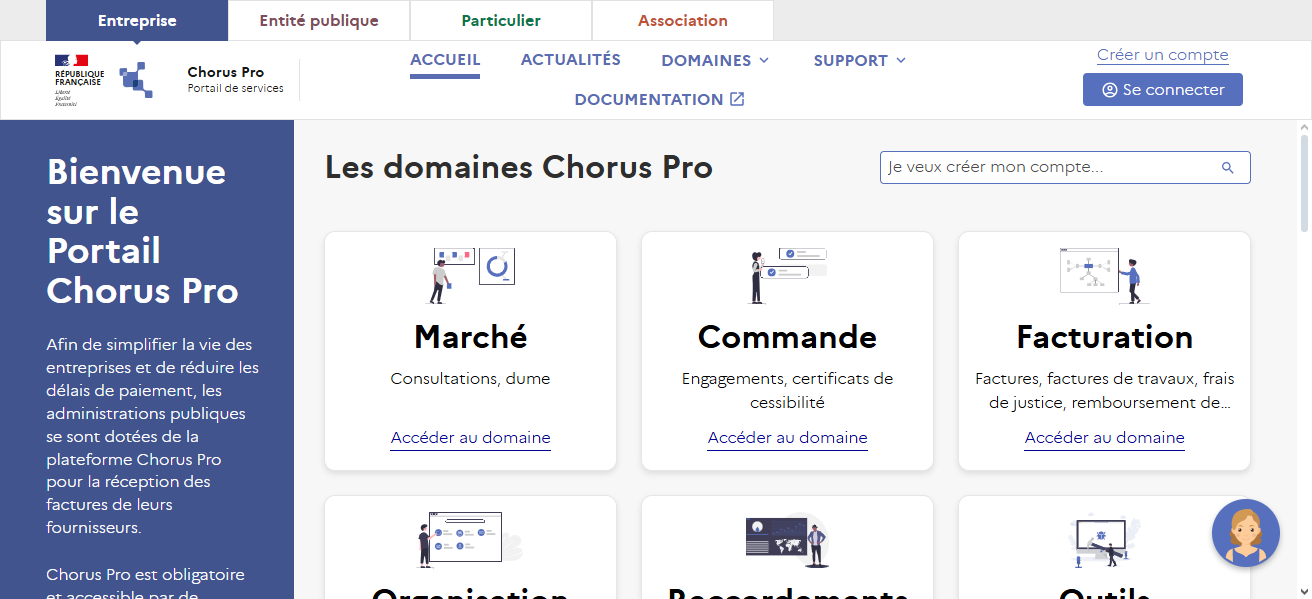
Task: Click the République Française logo
Action: [x=79, y=79]
